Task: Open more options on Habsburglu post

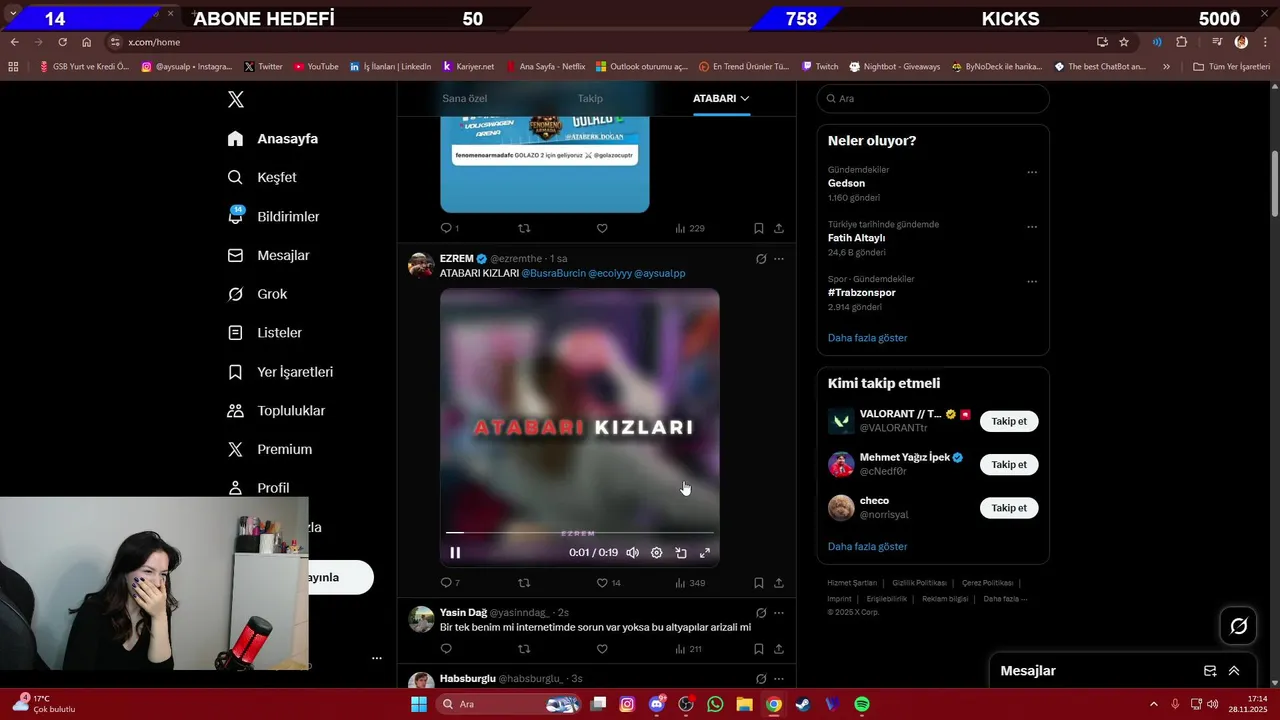Action: [x=779, y=679]
